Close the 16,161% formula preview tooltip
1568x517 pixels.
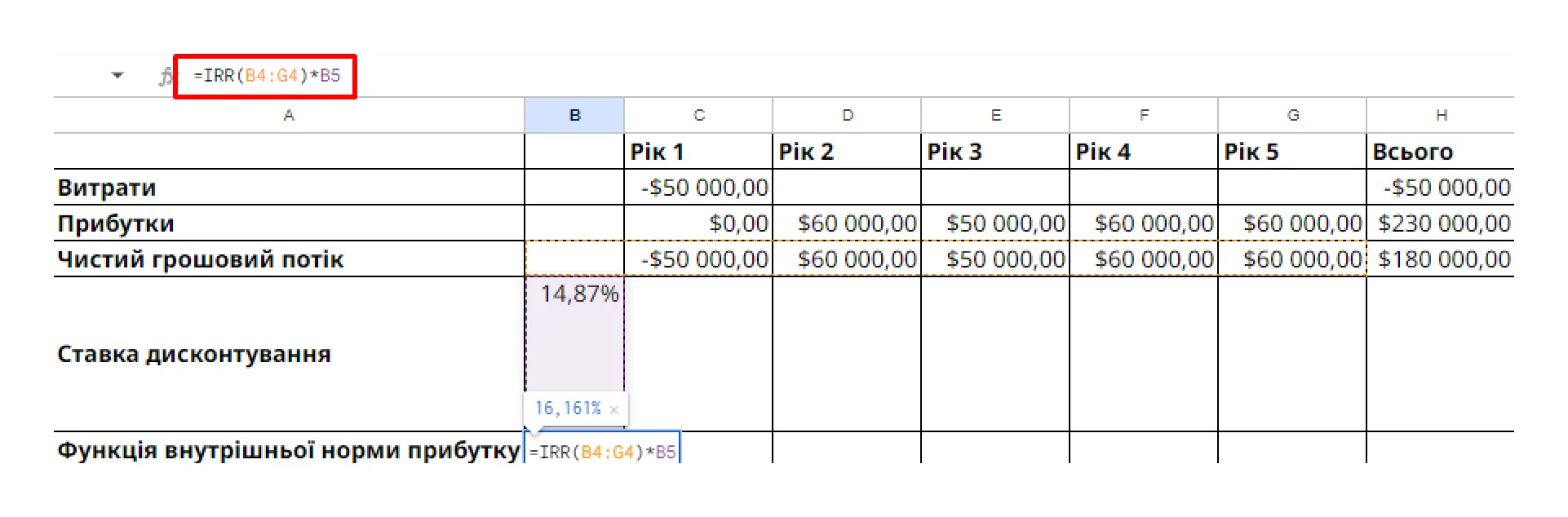[x=614, y=410]
